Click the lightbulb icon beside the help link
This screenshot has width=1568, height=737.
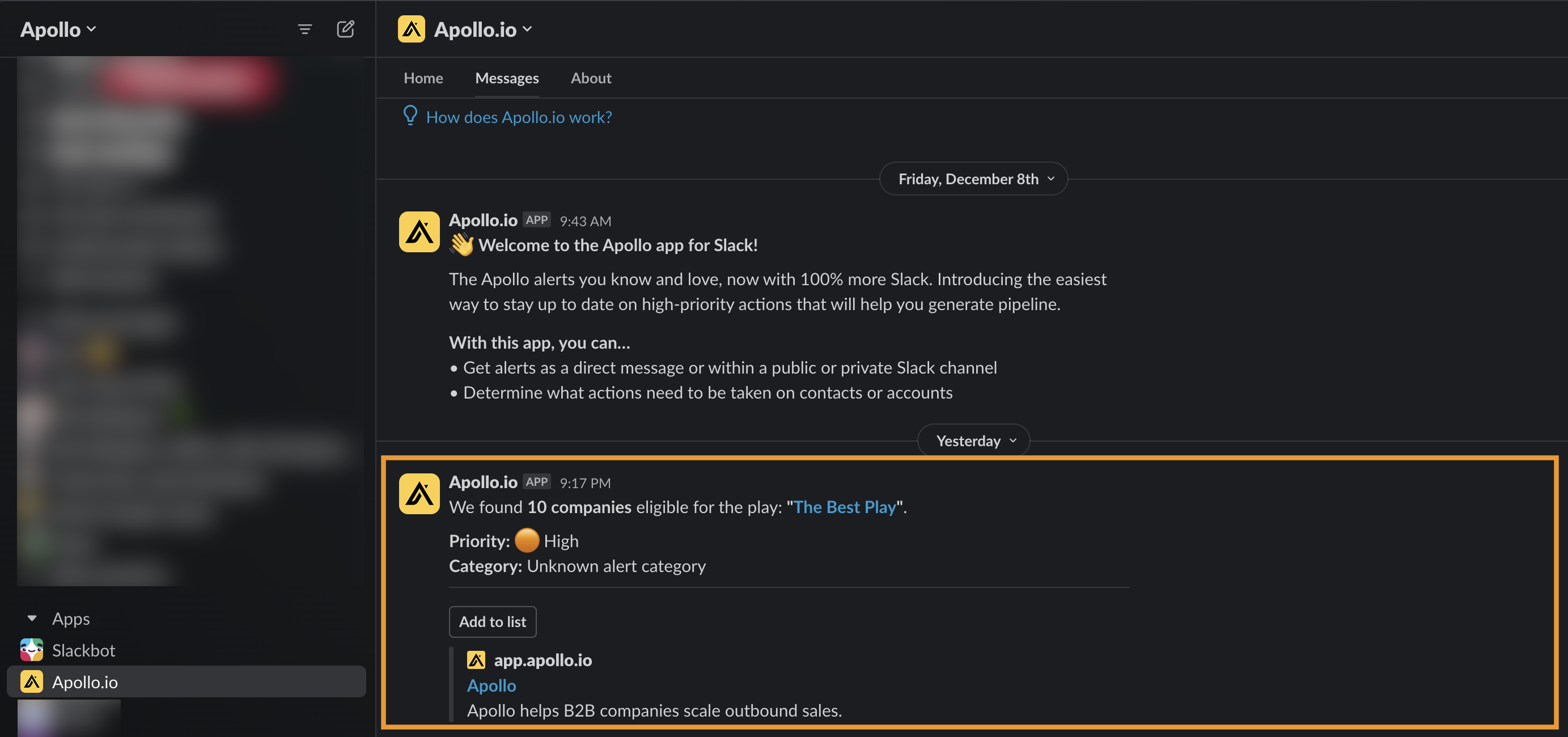(x=410, y=116)
